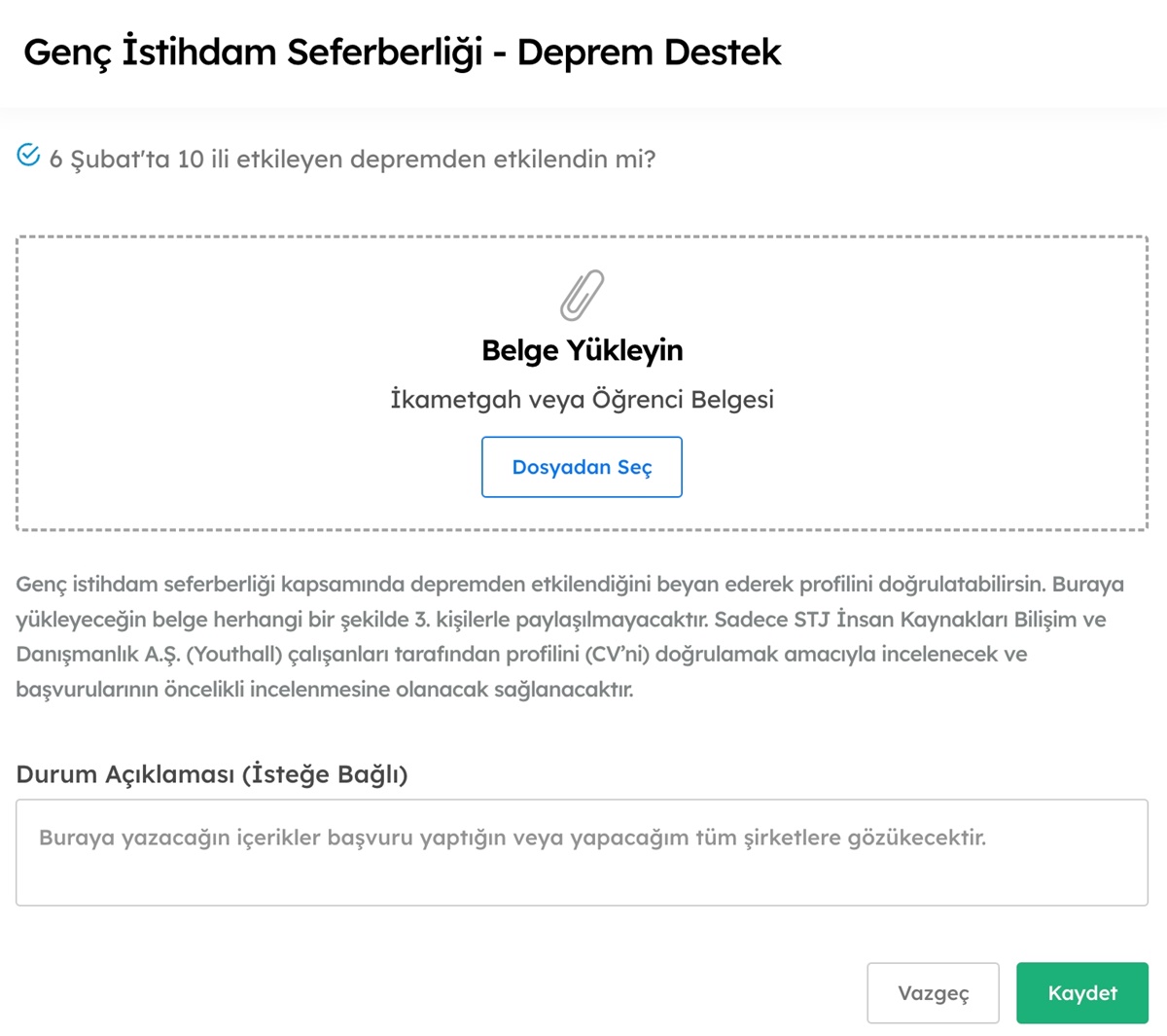The image size is (1167, 1036).
Task: Click Dosyadan Seç to choose a file
Action: tap(582, 467)
